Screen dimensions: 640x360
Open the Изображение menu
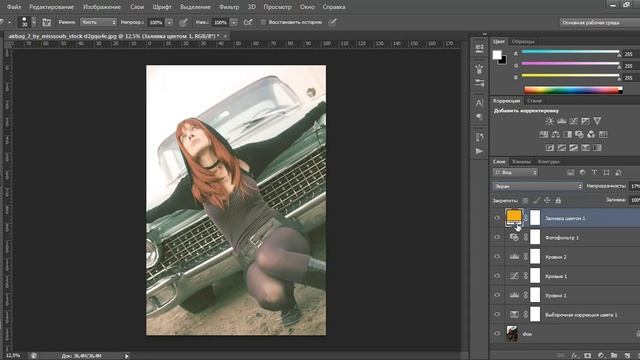[102, 7]
